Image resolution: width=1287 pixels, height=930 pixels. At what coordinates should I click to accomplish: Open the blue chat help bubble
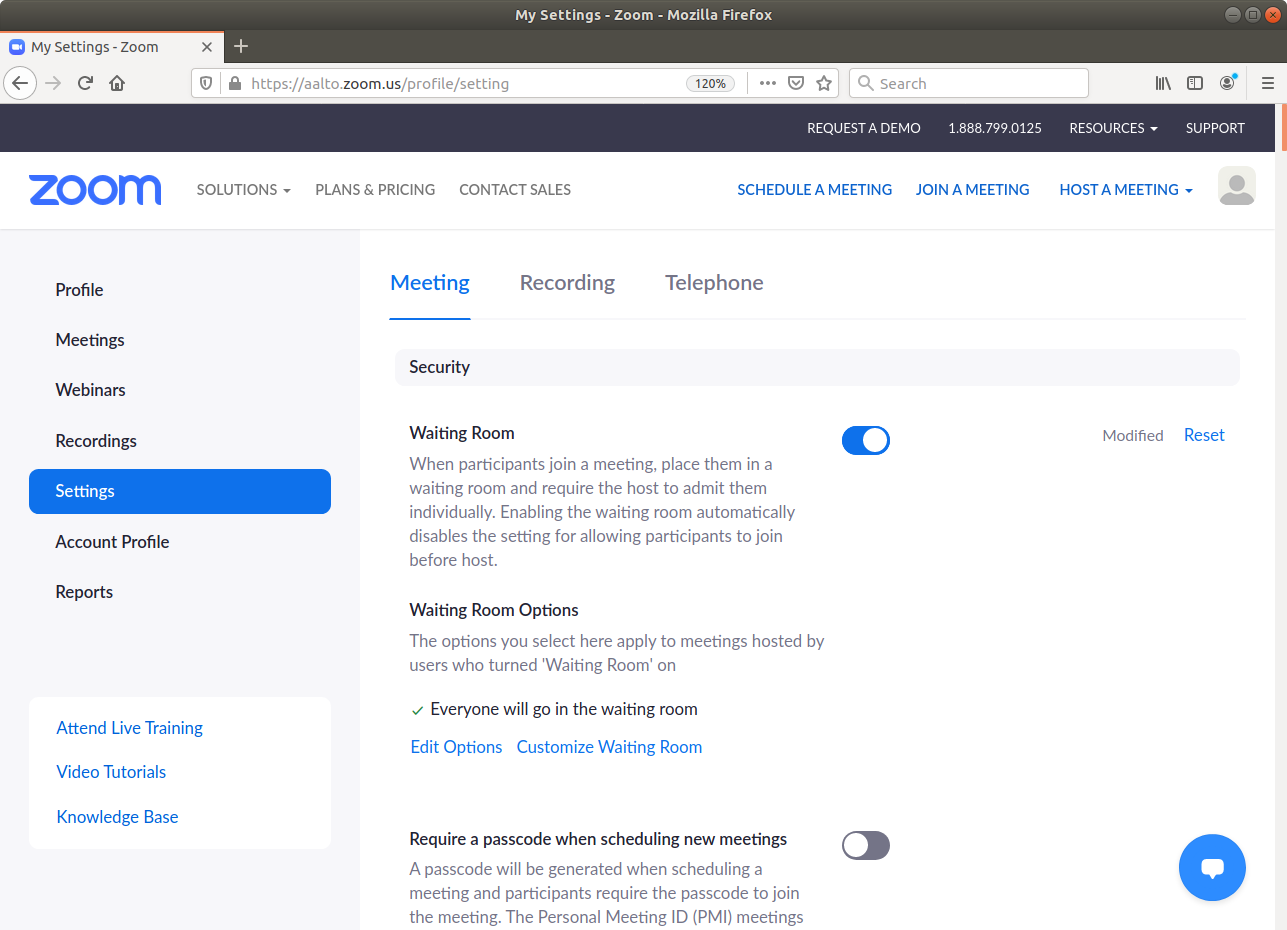[x=1212, y=868]
